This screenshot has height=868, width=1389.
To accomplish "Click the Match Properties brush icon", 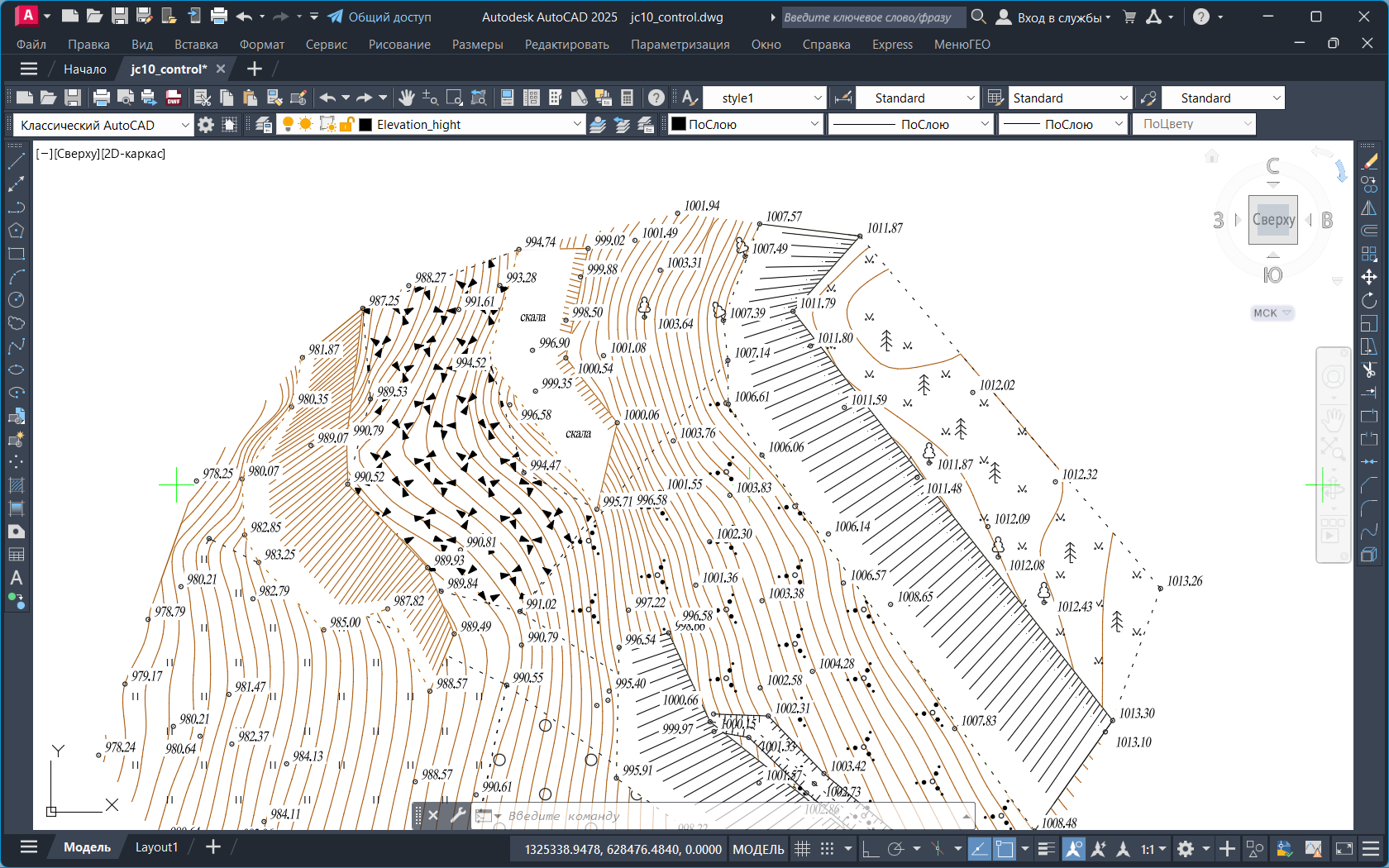I will click(298, 98).
